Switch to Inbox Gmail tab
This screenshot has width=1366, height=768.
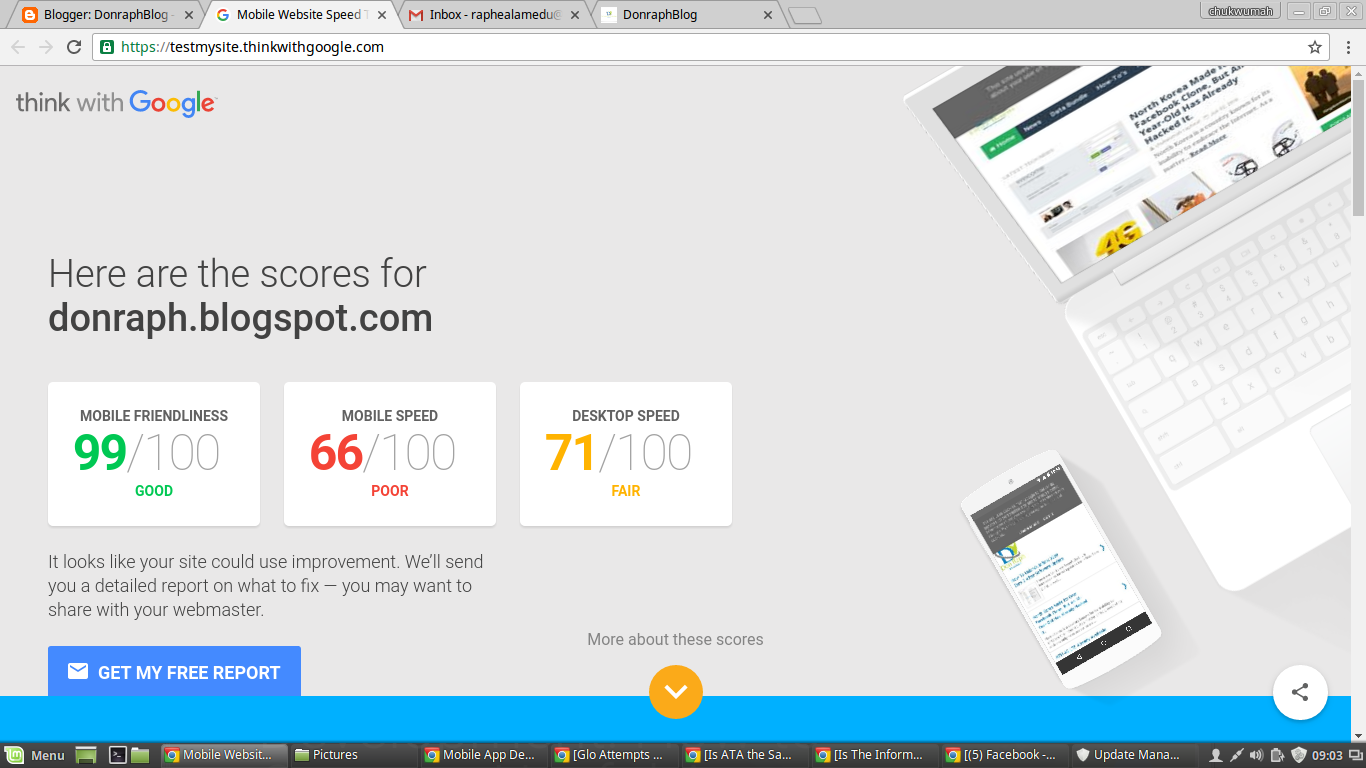click(492, 15)
